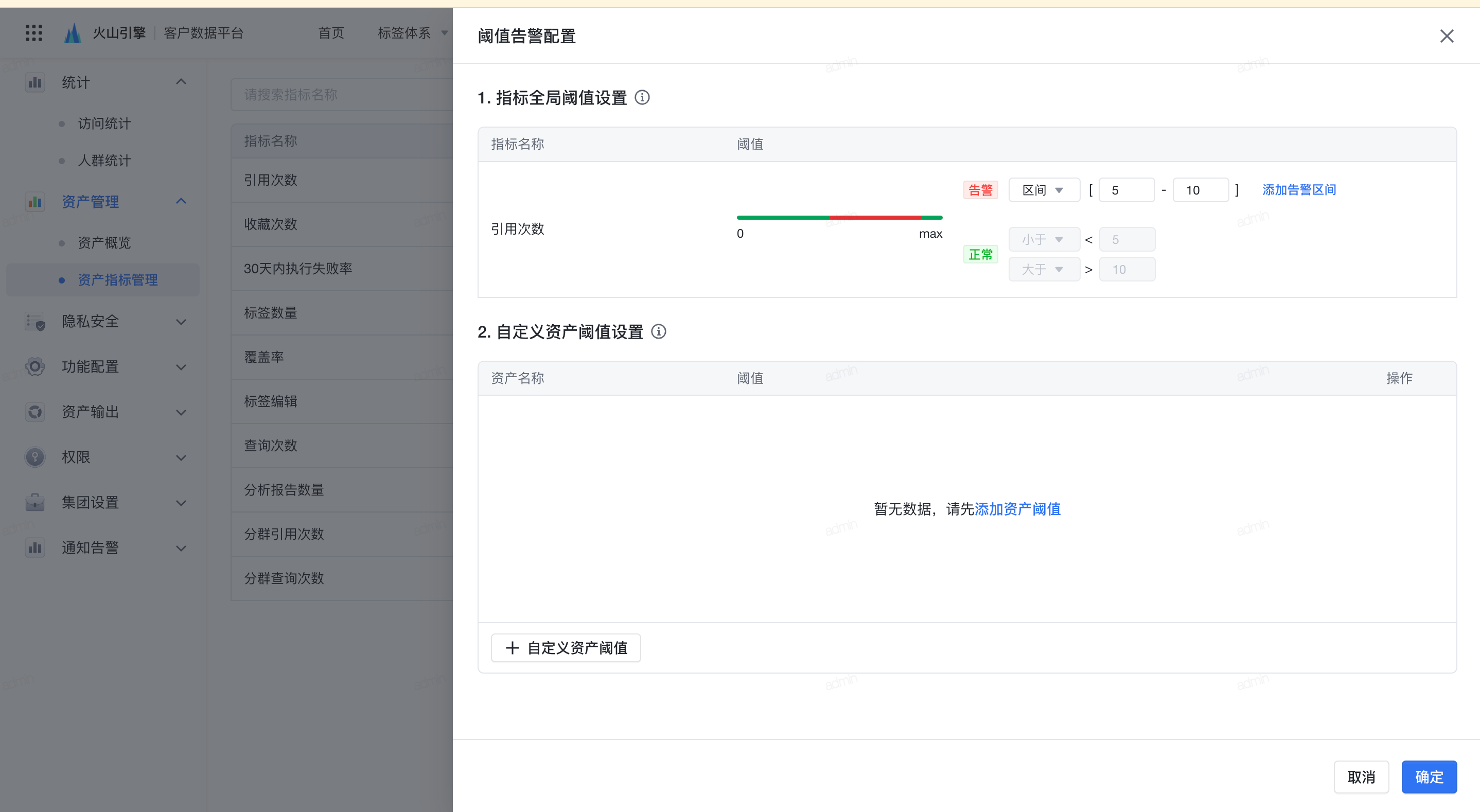Screen dimensions: 1480x812
Task: Click the alert range lower bound field 5
Action: pos(1126,190)
